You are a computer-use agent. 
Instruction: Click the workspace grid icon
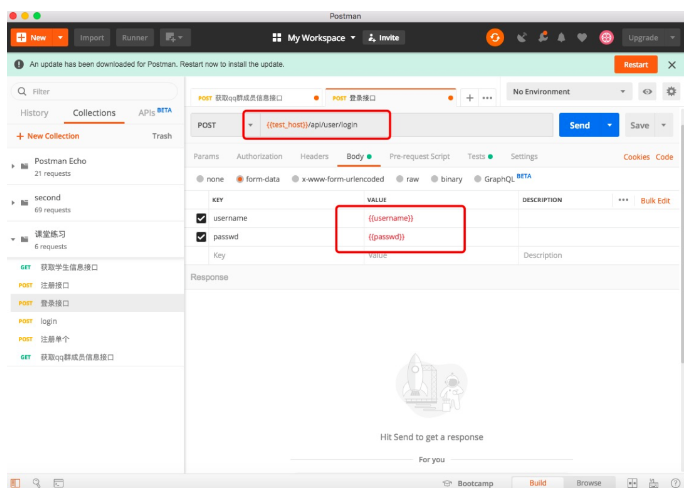[x=277, y=37]
